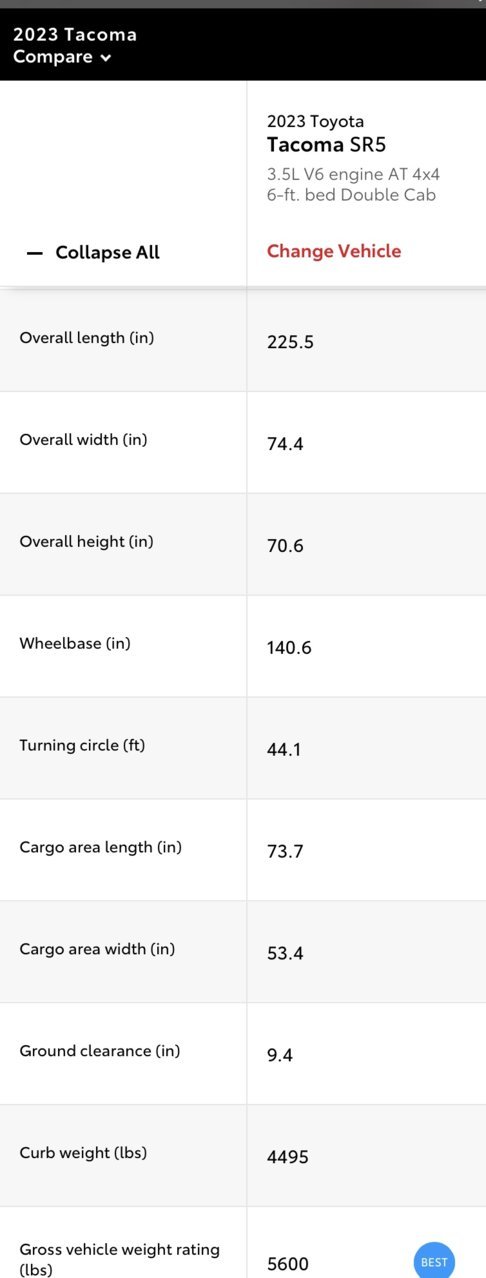Screen dimensions: 486x1278
Task: Click the Cargo area length value 73.7
Action: 285,852
